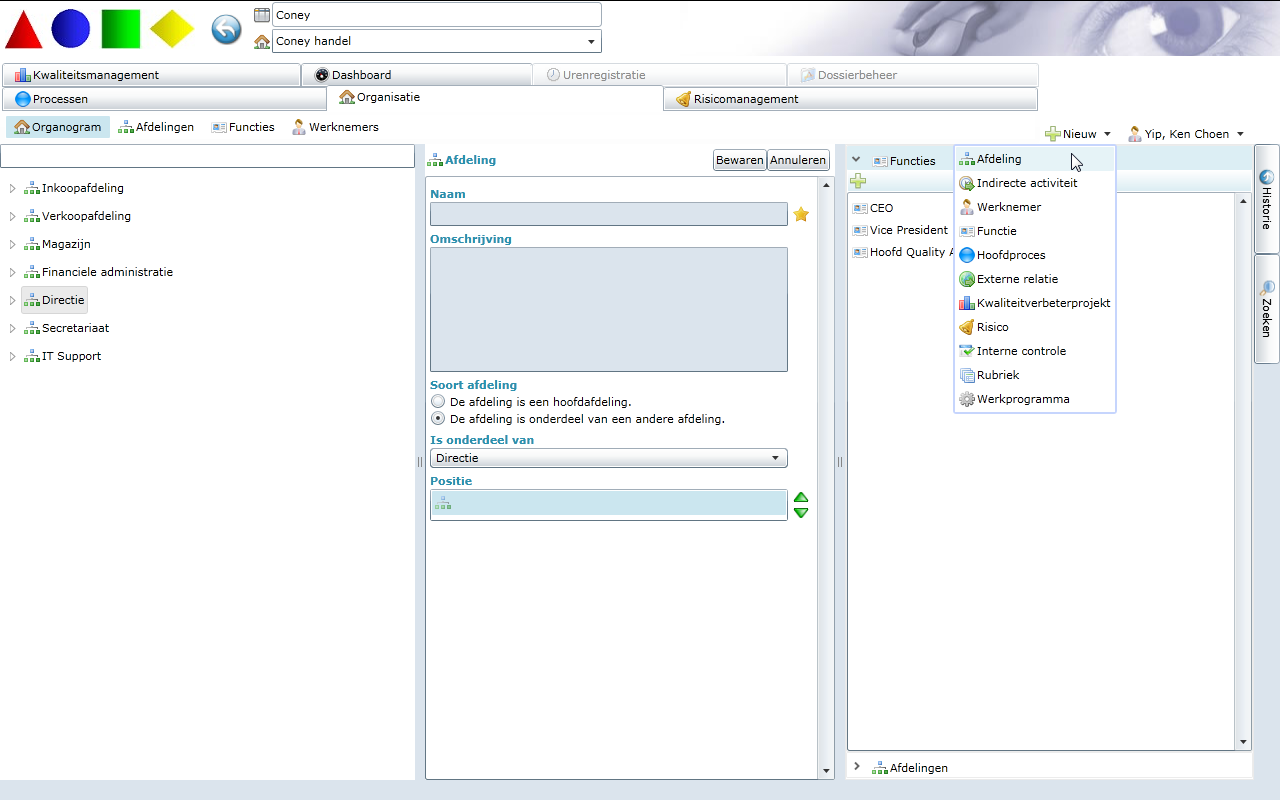
Task: Click the Annuleren button
Action: point(798,160)
